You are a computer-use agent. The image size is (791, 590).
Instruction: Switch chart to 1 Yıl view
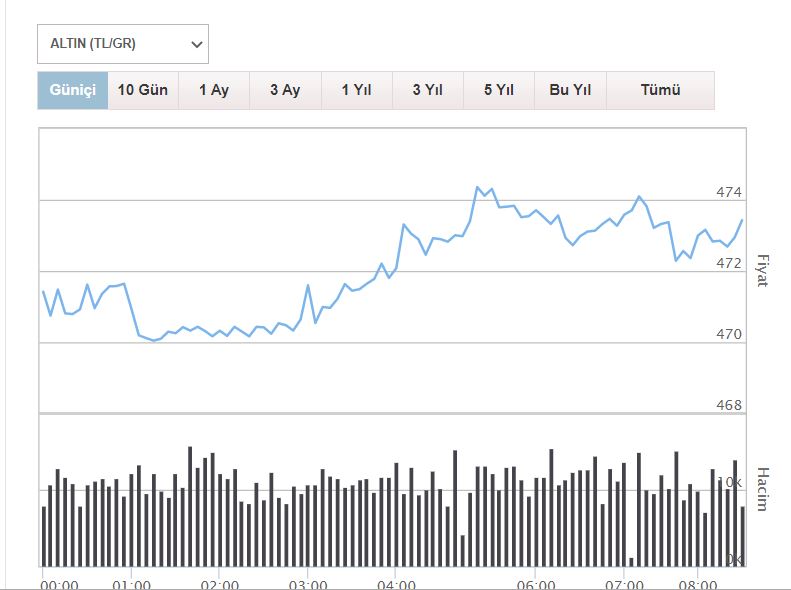pyautogui.click(x=357, y=90)
